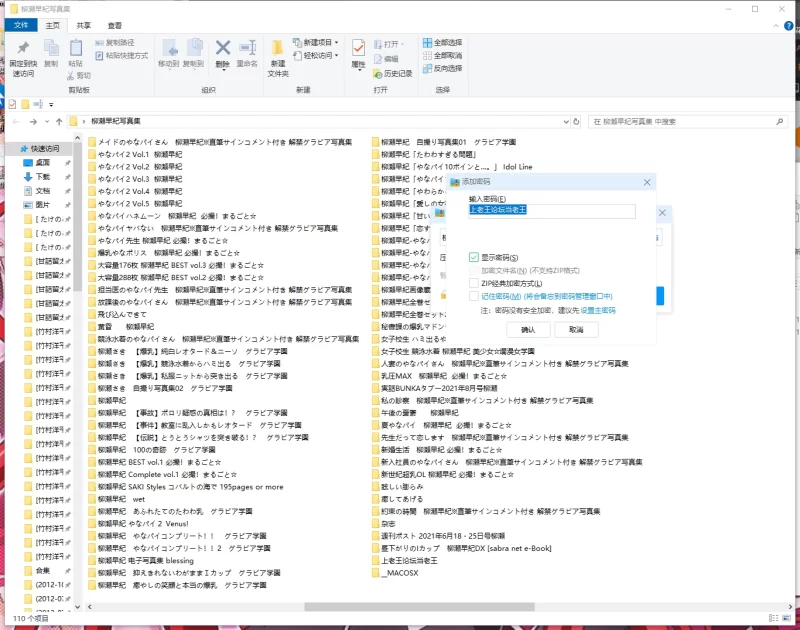Image resolution: width=800 pixels, height=630 pixels.
Task: Click the search magnifier icon
Action: [x=780, y=121]
